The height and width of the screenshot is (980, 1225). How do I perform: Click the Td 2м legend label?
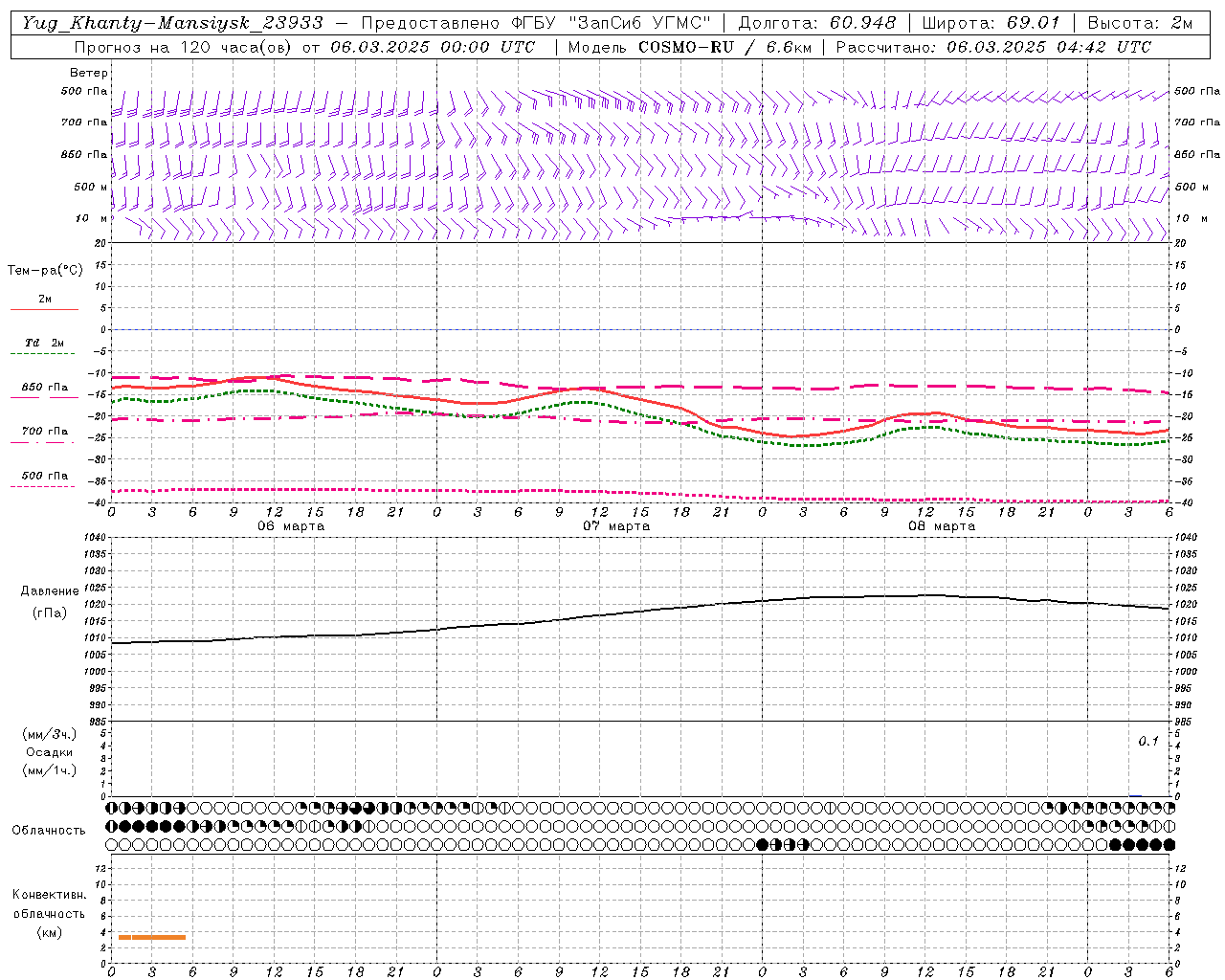[44, 343]
